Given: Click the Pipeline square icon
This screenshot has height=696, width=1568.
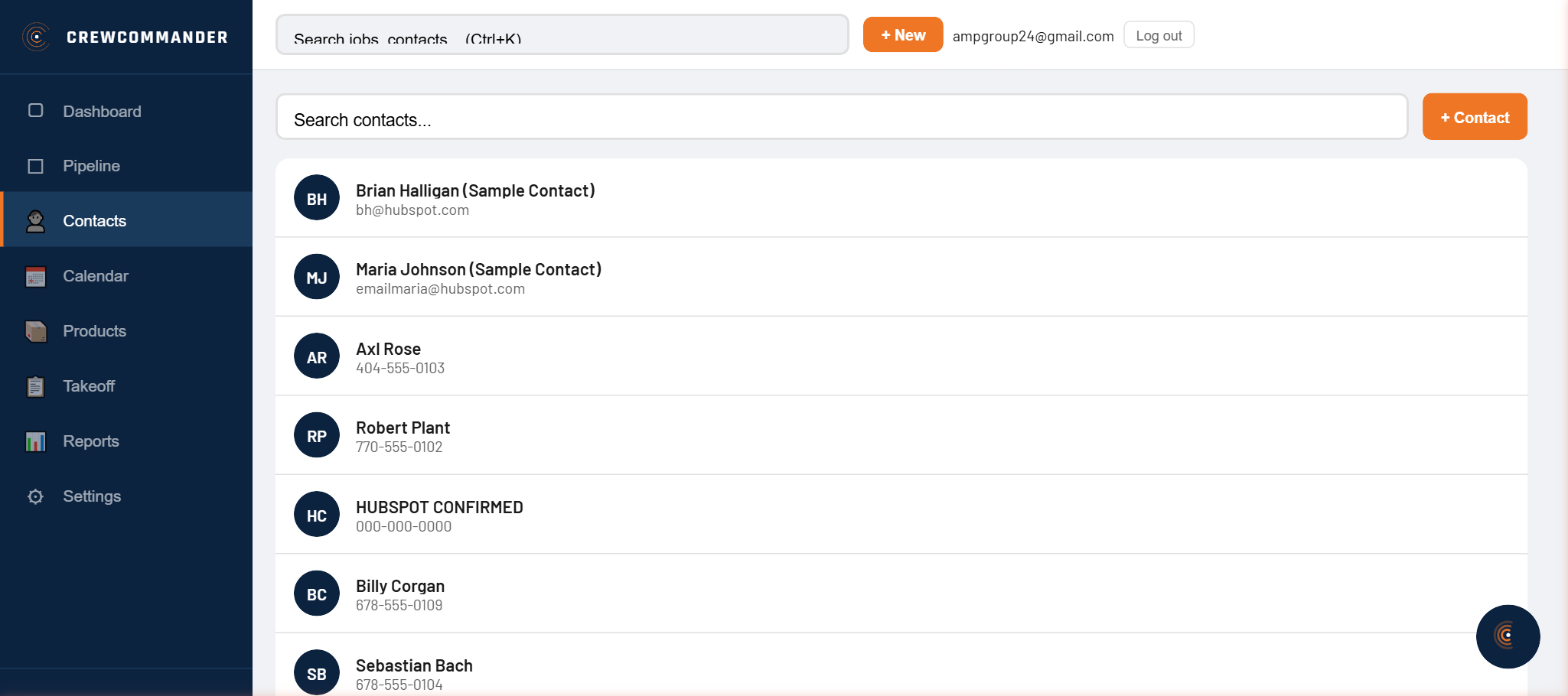Looking at the screenshot, I should (x=35, y=166).
